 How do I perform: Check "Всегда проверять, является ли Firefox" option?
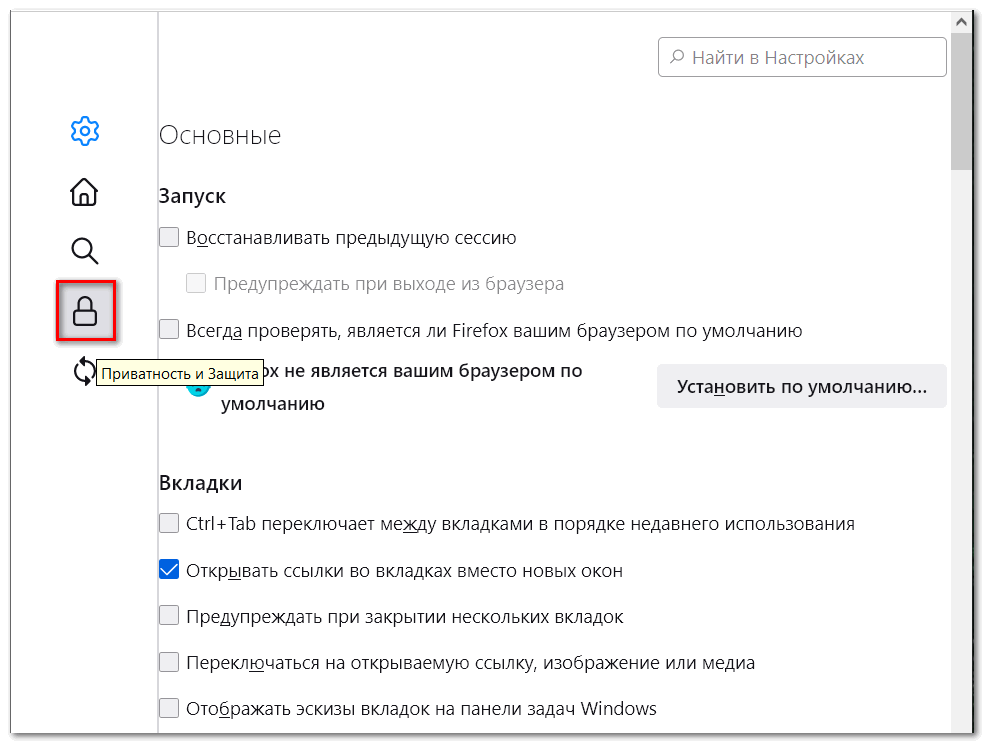169,329
